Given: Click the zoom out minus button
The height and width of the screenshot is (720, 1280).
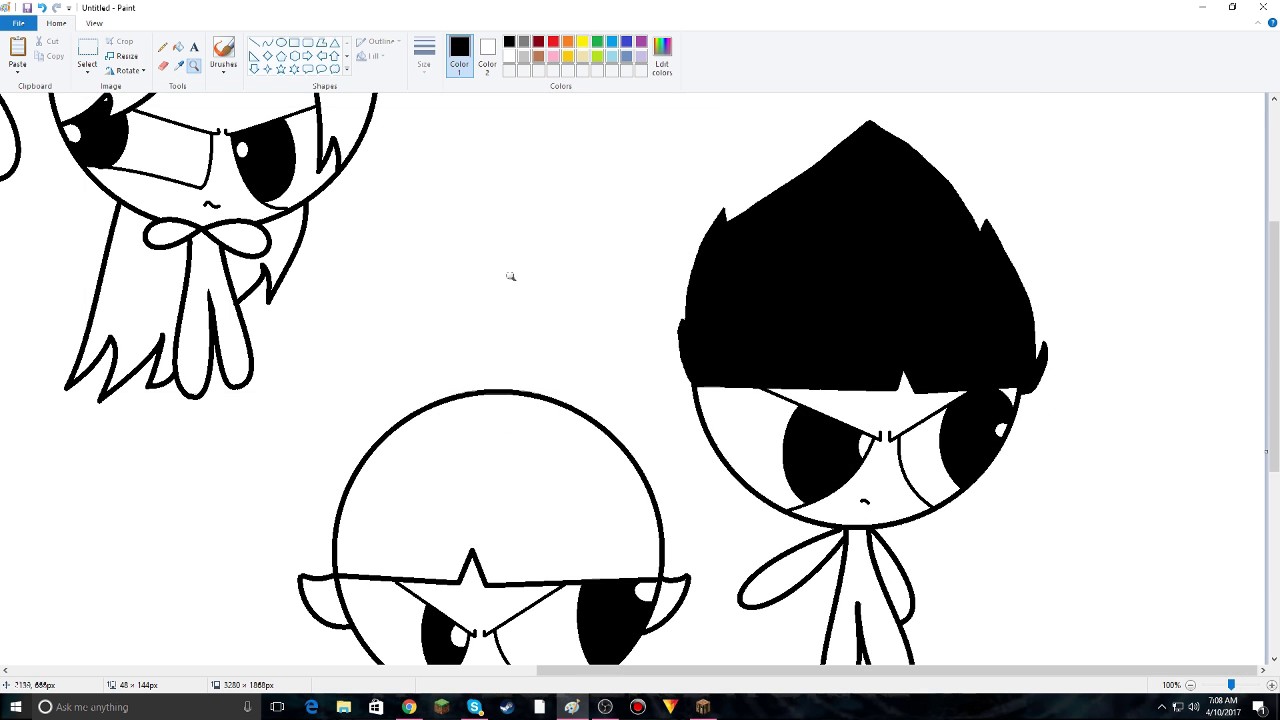Looking at the screenshot, I should [1190, 685].
